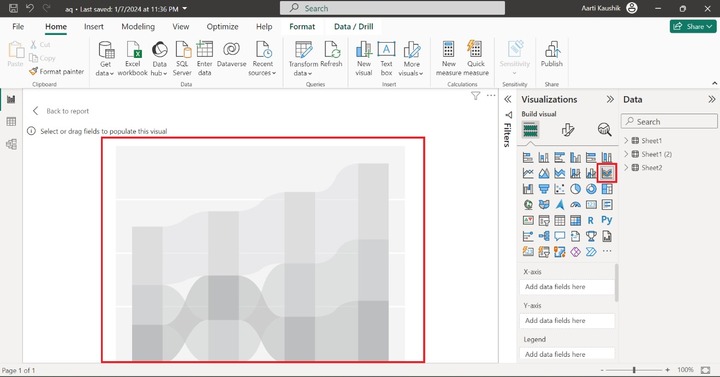Image resolution: width=720 pixels, height=377 pixels.
Task: Select the Stacked bar chart visual
Action: pos(528,158)
